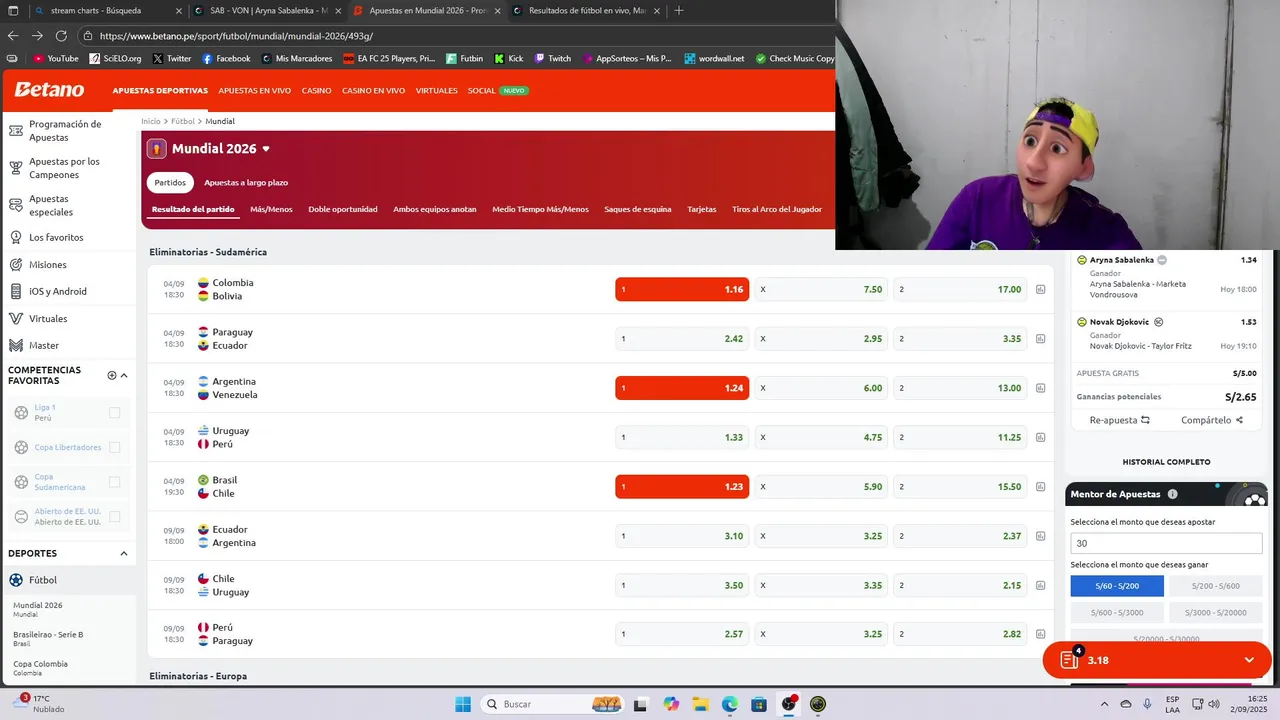Deselect Argentina win odds 1.24
Screen dimensions: 1280x720
point(682,388)
